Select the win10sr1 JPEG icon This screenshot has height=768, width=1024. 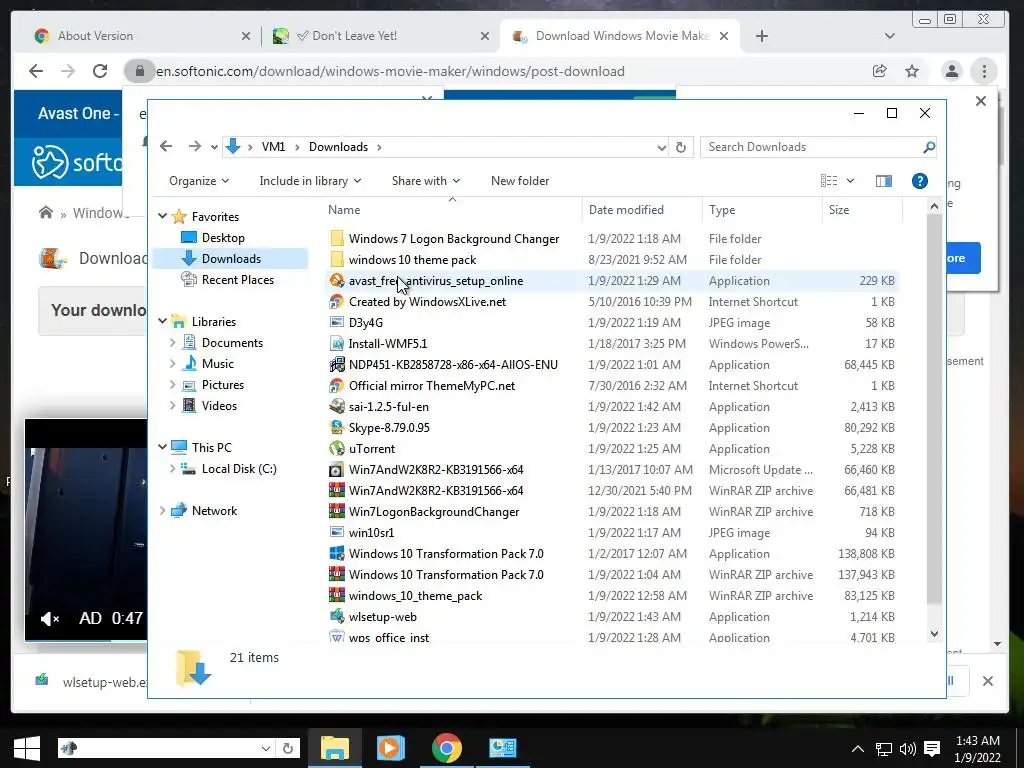point(337,532)
